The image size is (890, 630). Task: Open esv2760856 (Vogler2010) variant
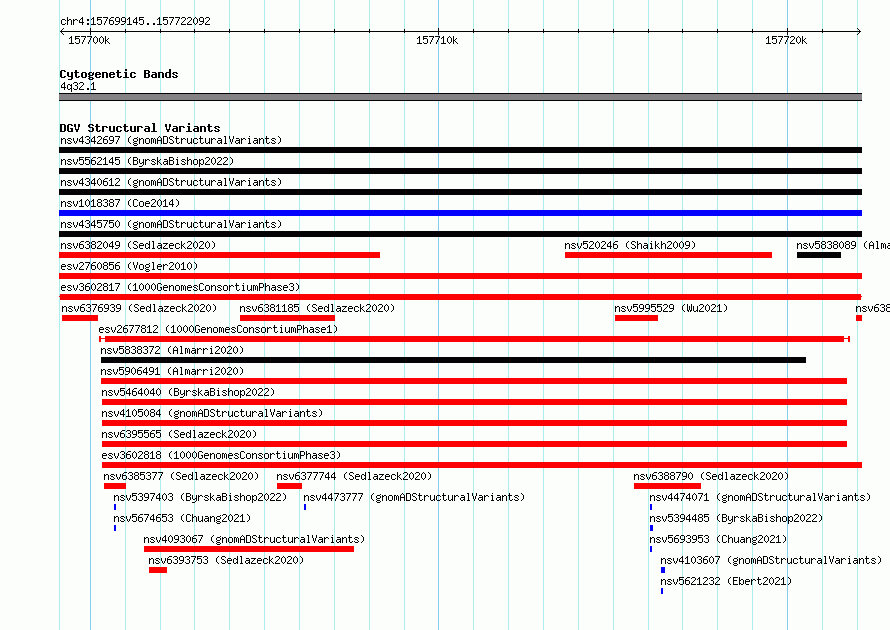[x=129, y=266]
